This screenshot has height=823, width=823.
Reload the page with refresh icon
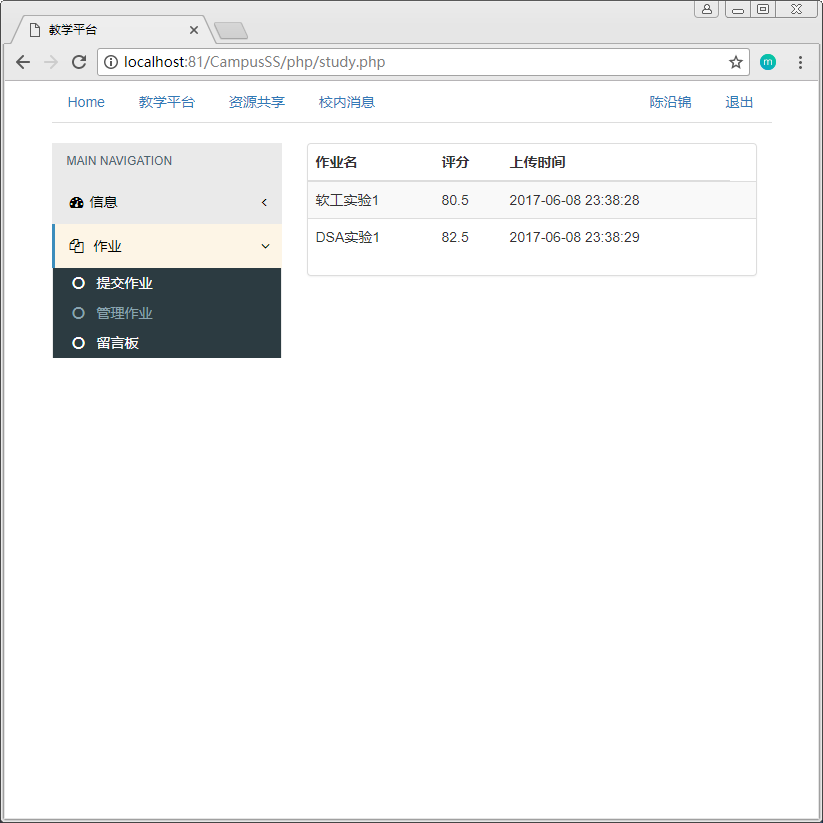pyautogui.click(x=79, y=62)
